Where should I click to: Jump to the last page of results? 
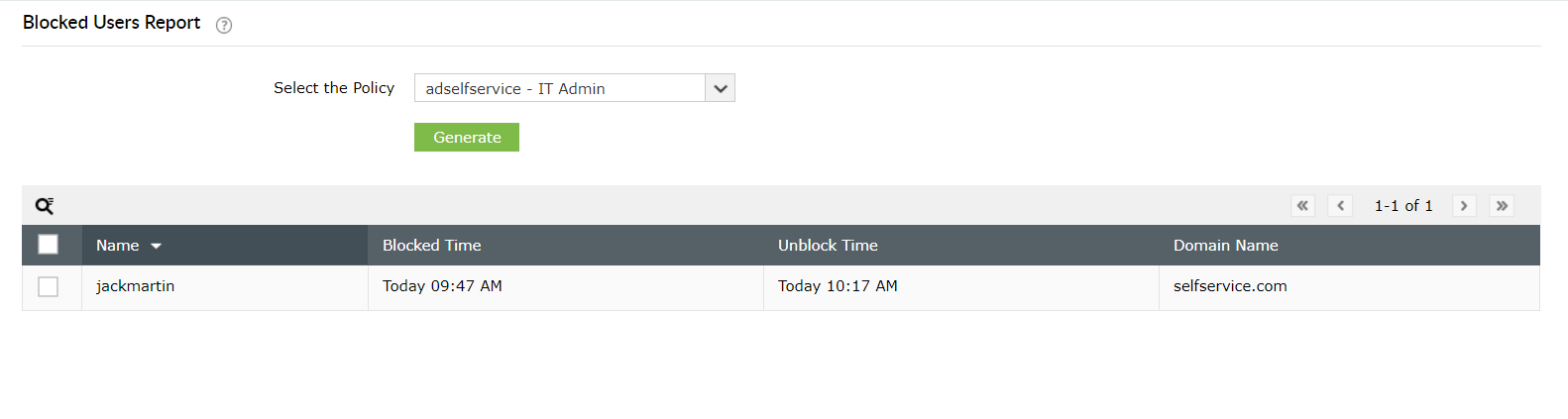click(x=1502, y=206)
